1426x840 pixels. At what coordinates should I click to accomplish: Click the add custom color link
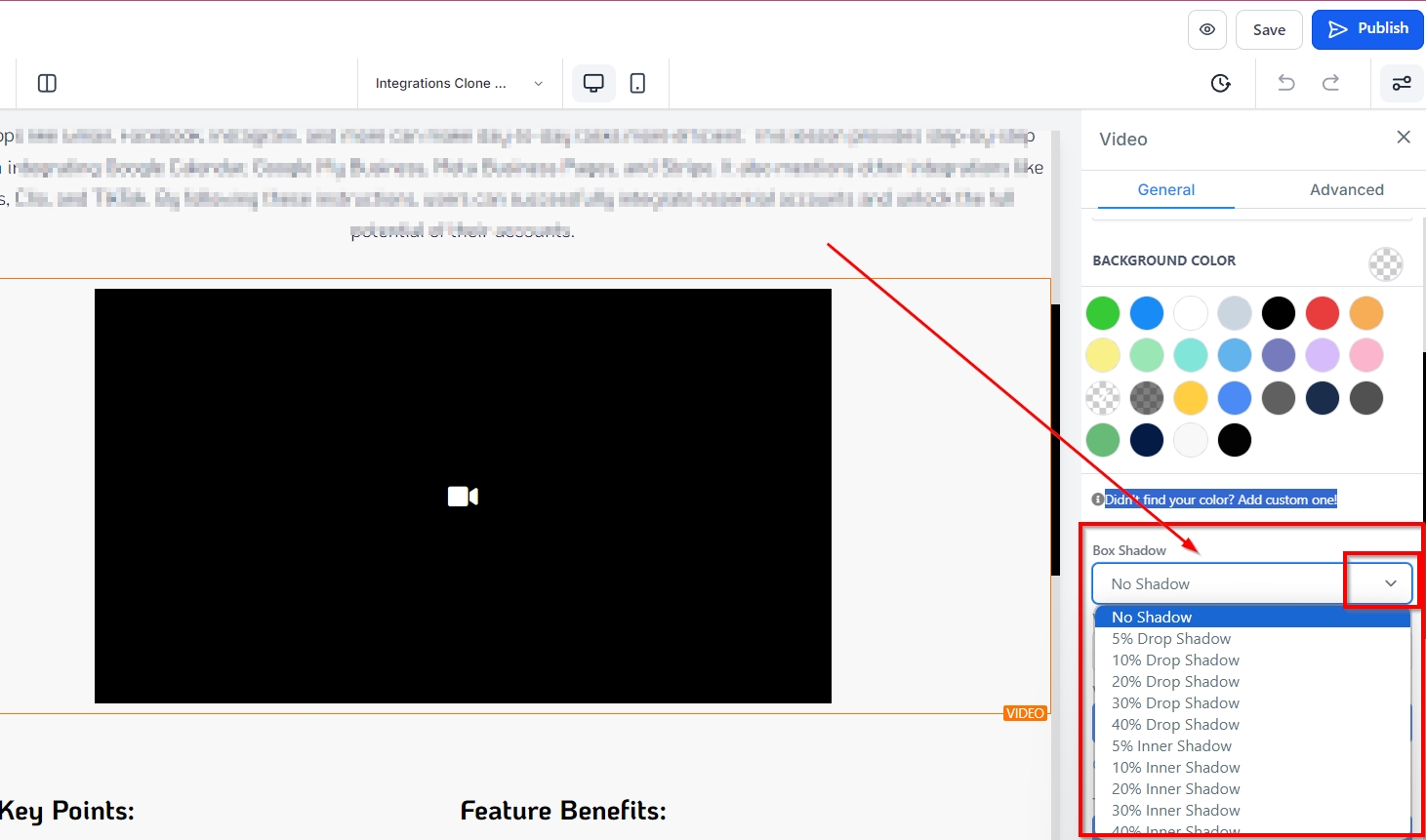point(1220,500)
